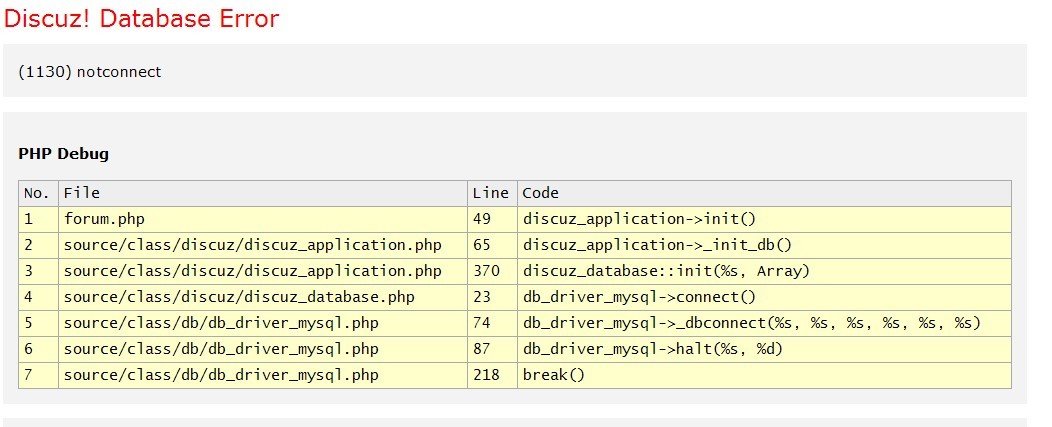The height and width of the screenshot is (427, 1052).
Task: Click the 'File' column header
Action: click(263, 193)
